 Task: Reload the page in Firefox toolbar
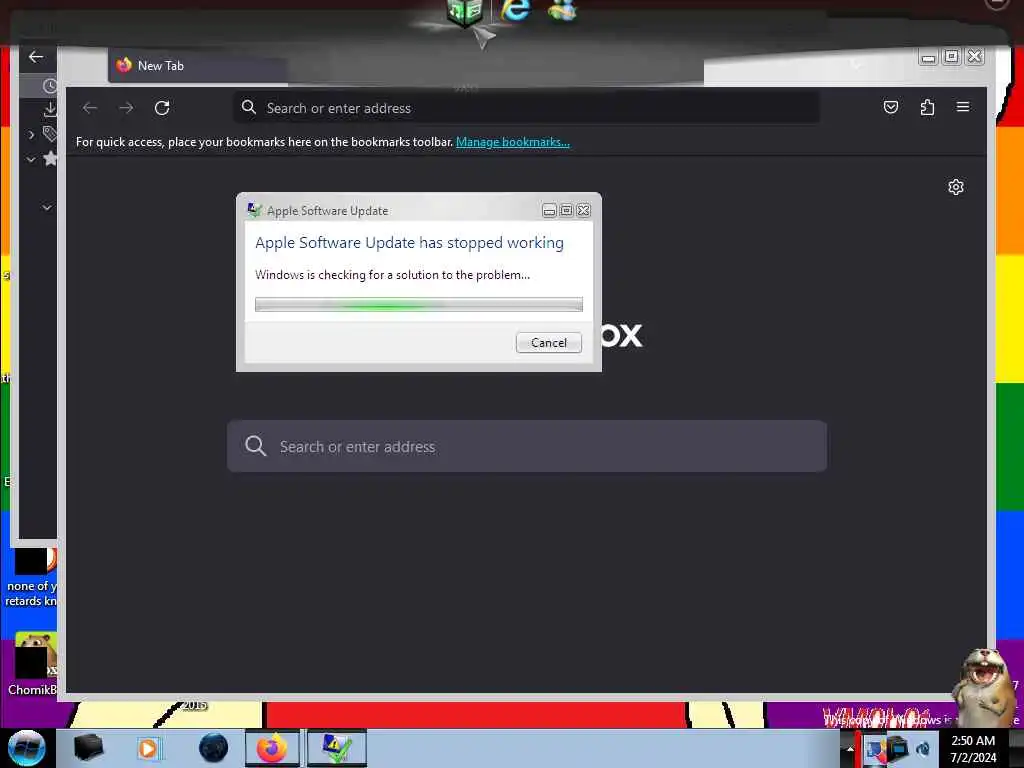click(162, 108)
